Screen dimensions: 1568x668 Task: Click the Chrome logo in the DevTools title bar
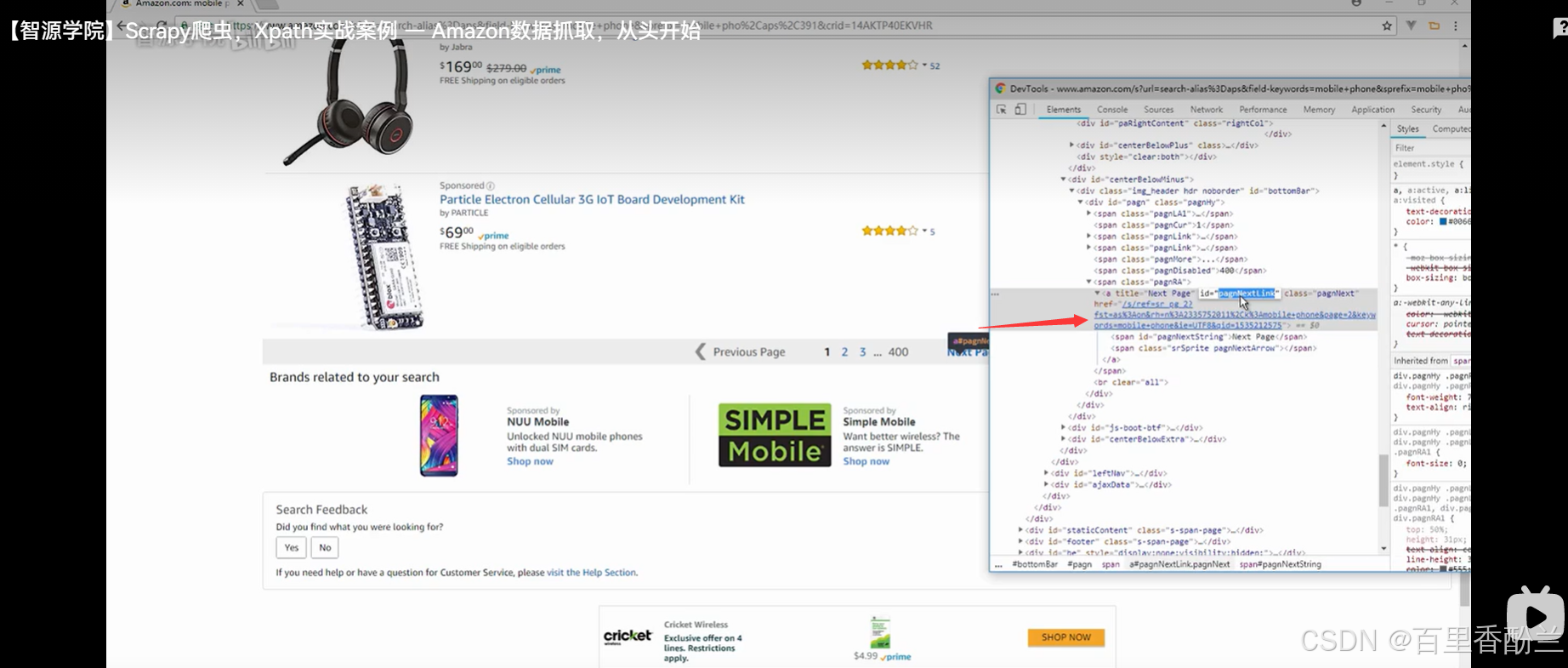(1001, 88)
